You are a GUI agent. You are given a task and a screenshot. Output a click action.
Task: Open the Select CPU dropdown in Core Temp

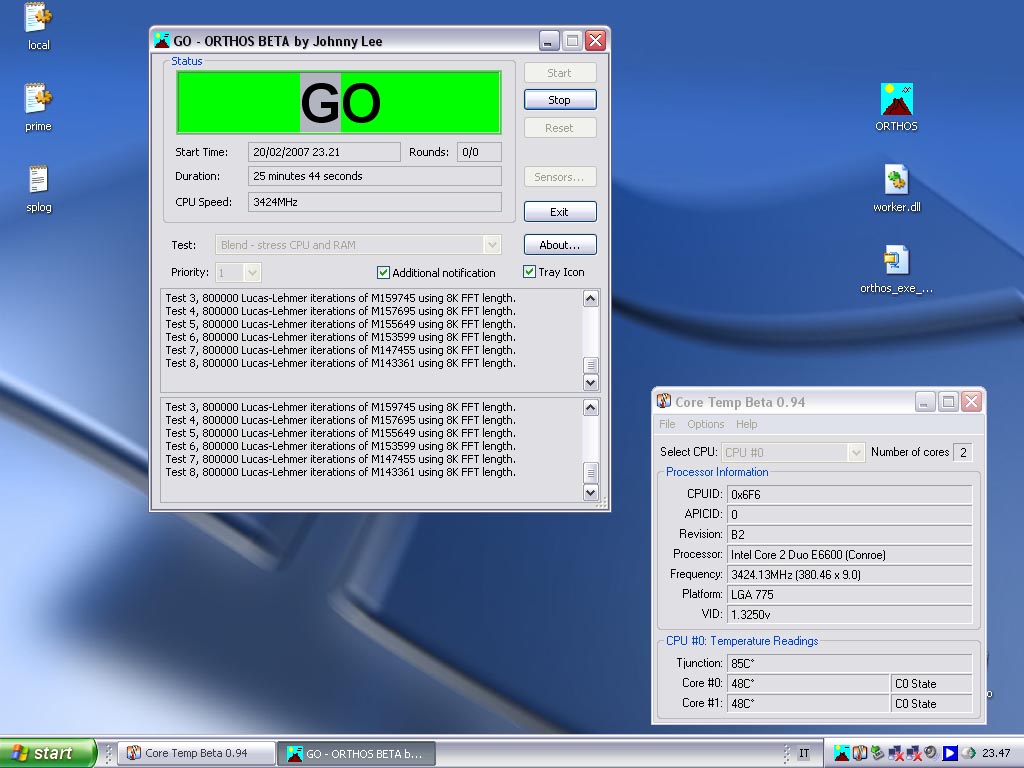coord(856,452)
